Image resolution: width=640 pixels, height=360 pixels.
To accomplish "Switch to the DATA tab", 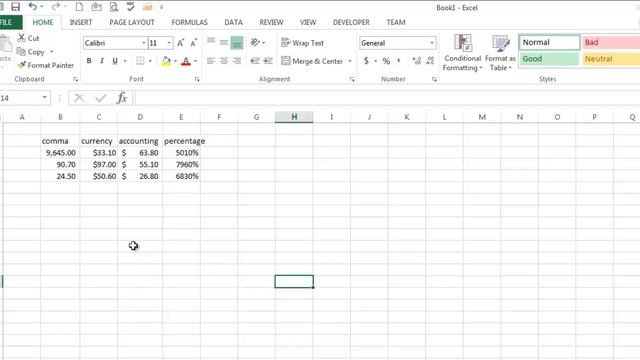I will coord(233,22).
